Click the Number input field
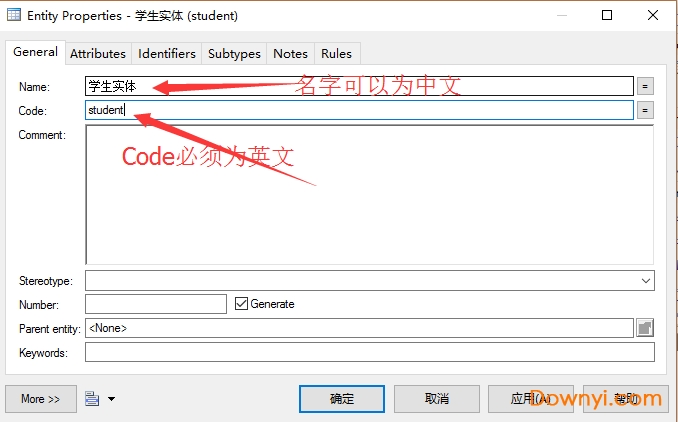Viewport: 678px width, 422px height. (156, 304)
